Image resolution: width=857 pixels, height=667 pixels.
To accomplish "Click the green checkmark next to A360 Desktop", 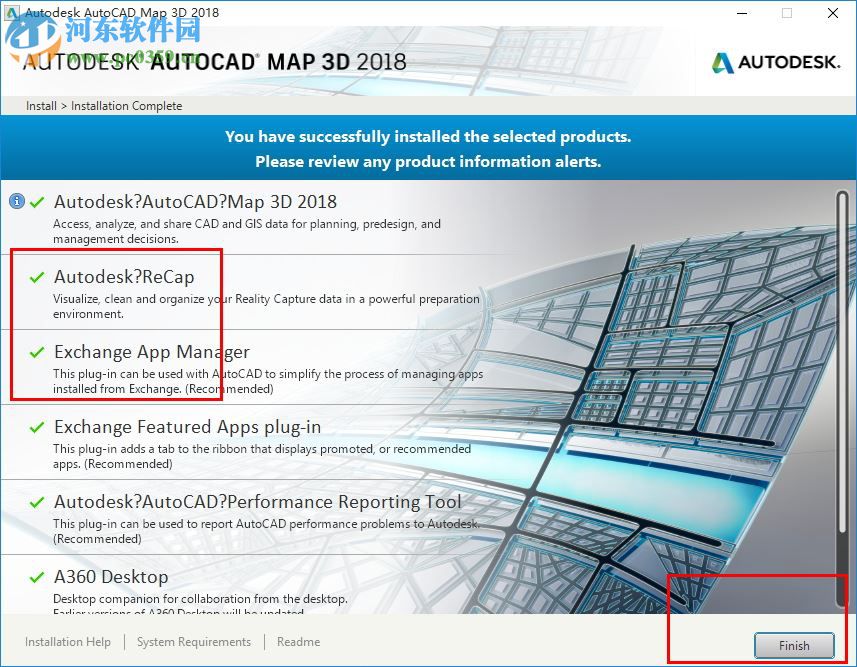I will click(x=39, y=577).
